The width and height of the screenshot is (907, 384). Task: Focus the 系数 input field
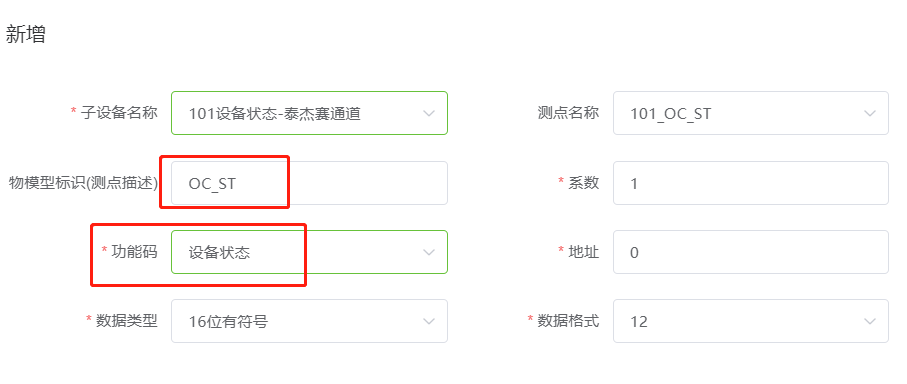click(751, 183)
